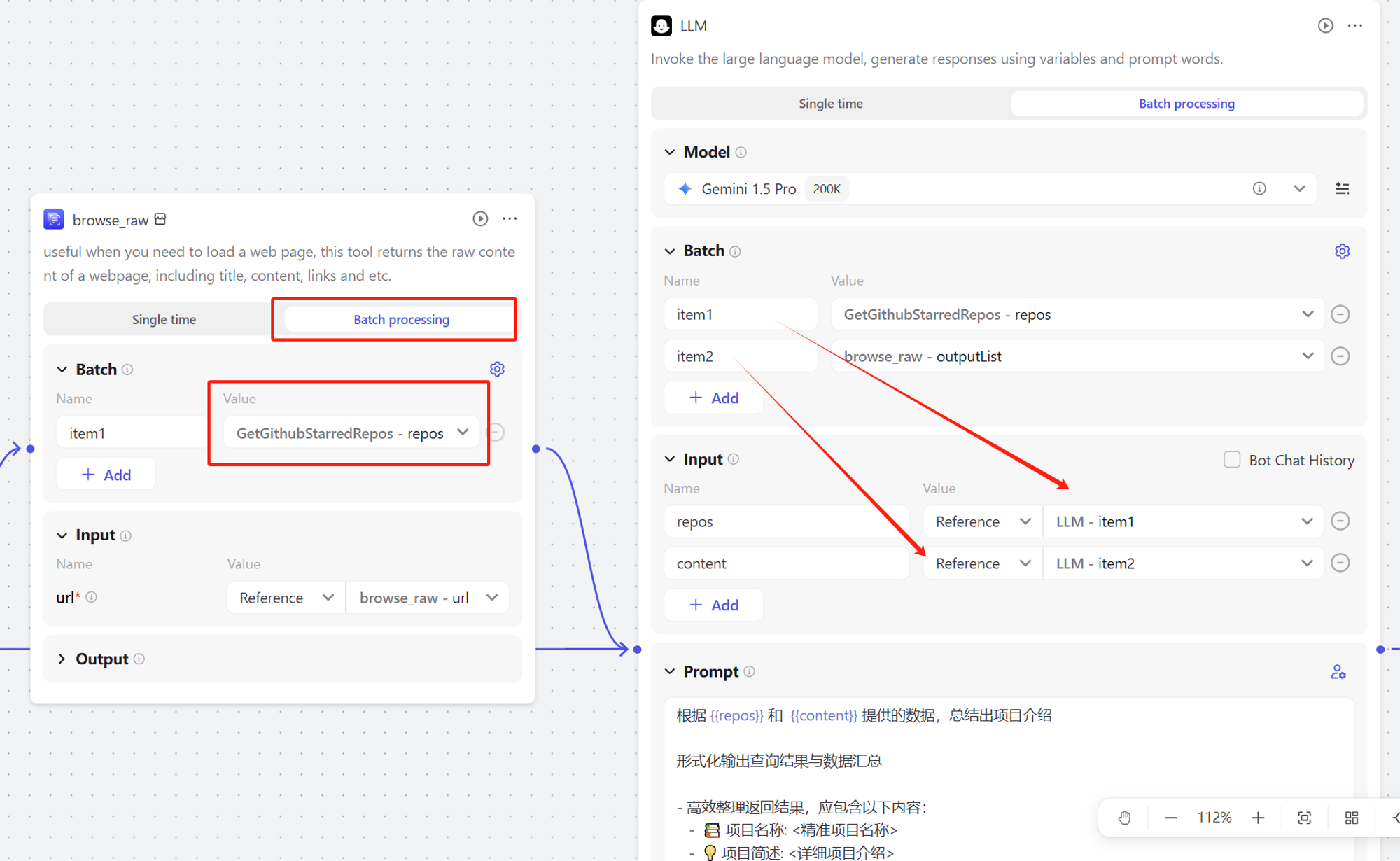Remove item2 batch row with minus icon
Screen dimensions: 1400x861
click(x=1340, y=356)
